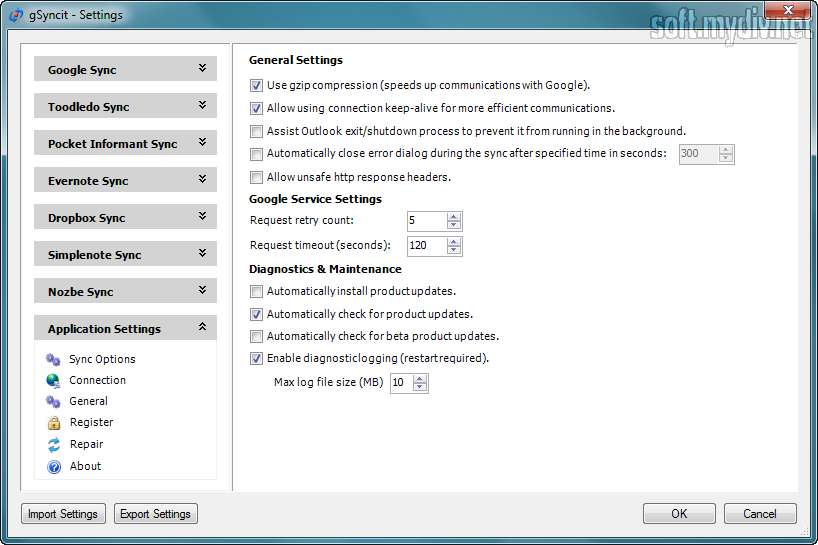Collapse the Application Settings section

pyautogui.click(x=125, y=328)
